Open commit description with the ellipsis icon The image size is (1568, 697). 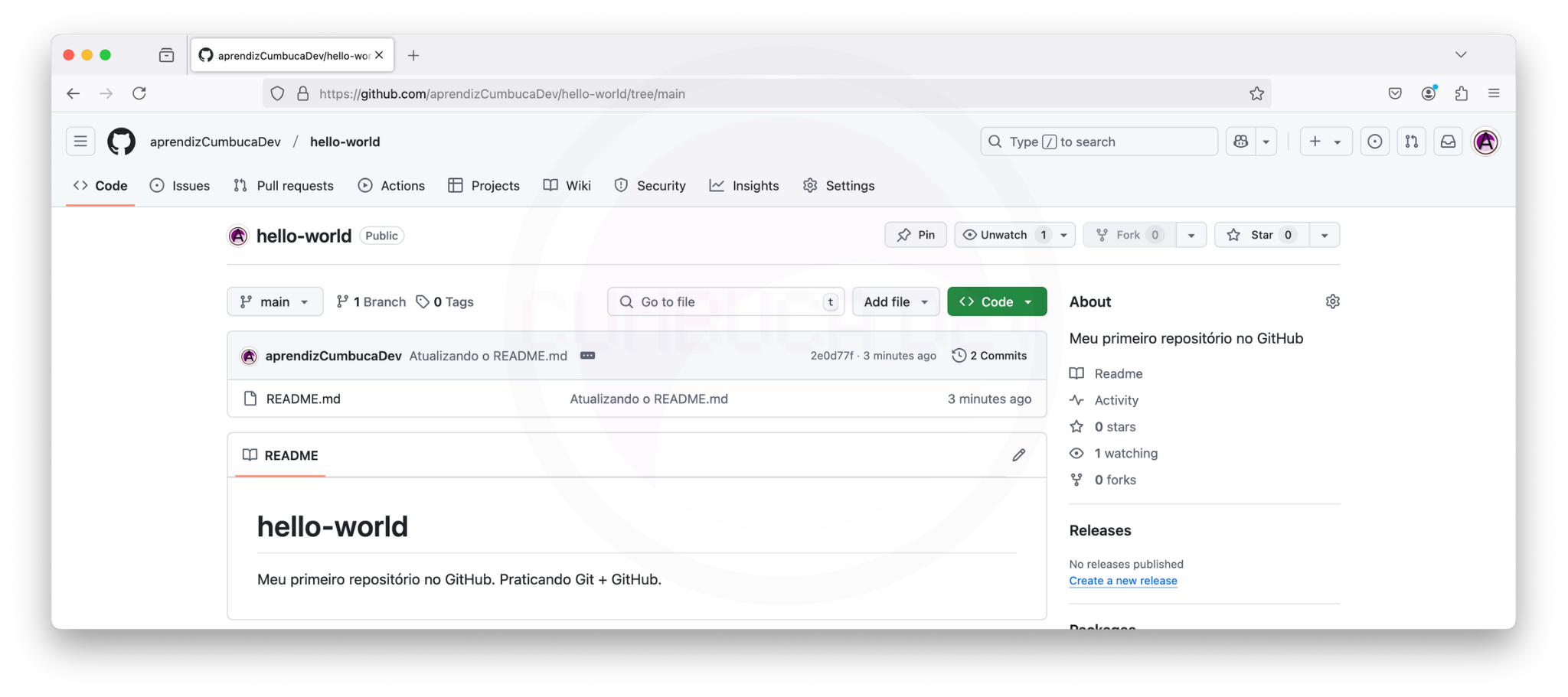point(586,355)
